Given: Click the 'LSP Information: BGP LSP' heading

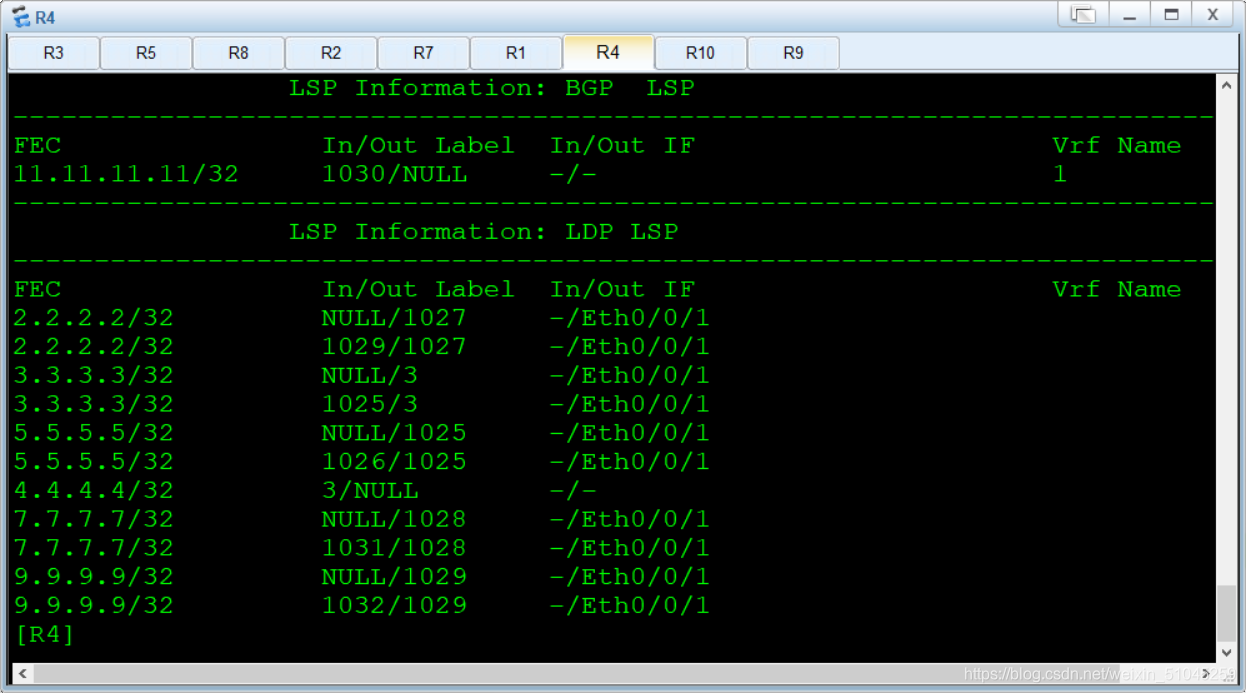Looking at the screenshot, I should pyautogui.click(x=491, y=88).
